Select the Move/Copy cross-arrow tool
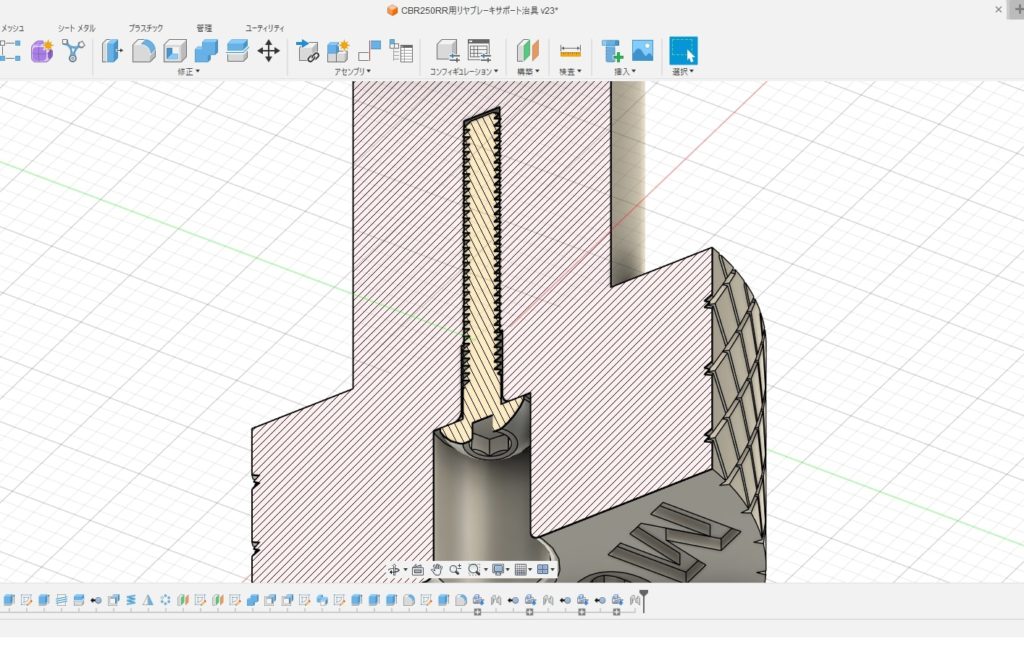The height and width of the screenshot is (666, 1024). [x=268, y=51]
